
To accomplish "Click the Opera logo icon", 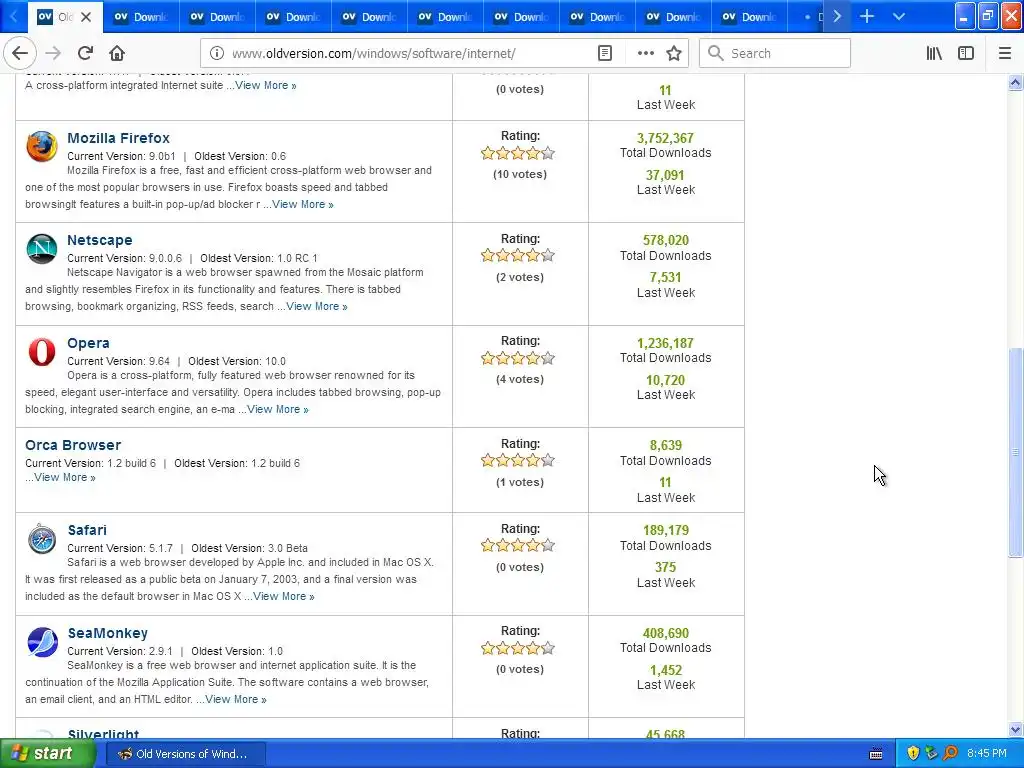I will (x=41, y=351).
